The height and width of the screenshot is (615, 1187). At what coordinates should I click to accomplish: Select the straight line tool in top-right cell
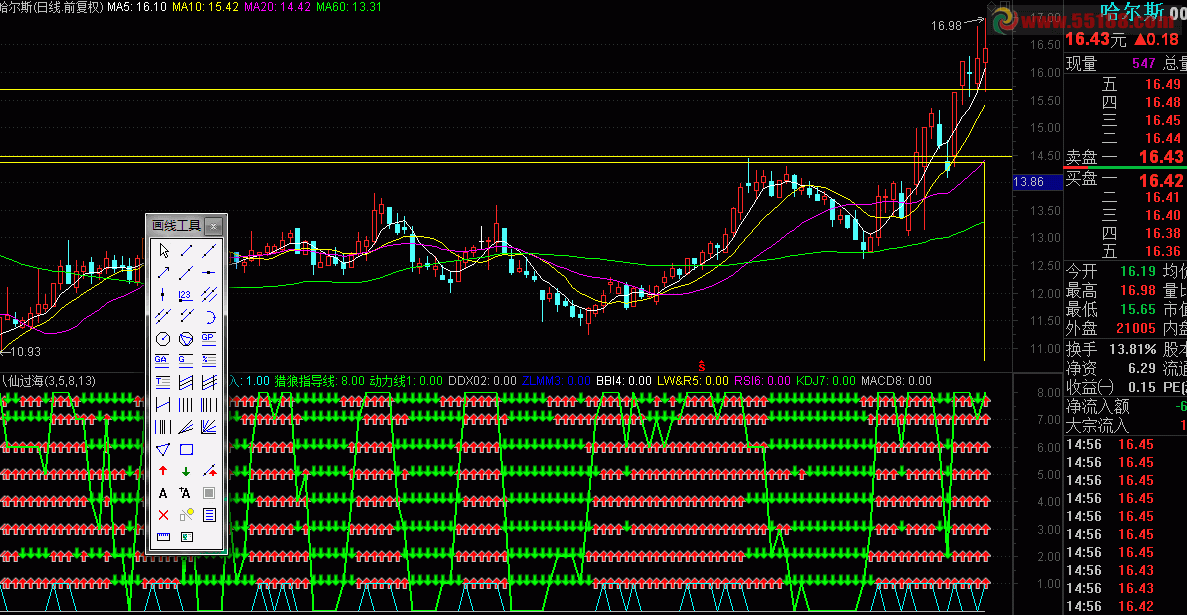209,251
